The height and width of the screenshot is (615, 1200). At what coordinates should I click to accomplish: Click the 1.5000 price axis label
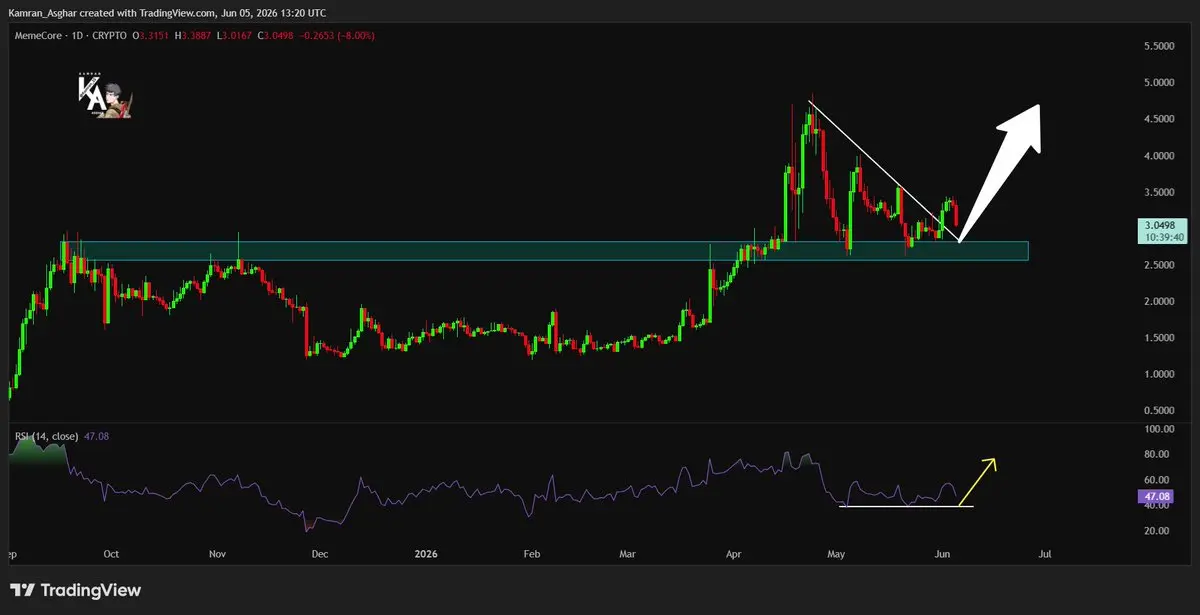(x=1158, y=338)
